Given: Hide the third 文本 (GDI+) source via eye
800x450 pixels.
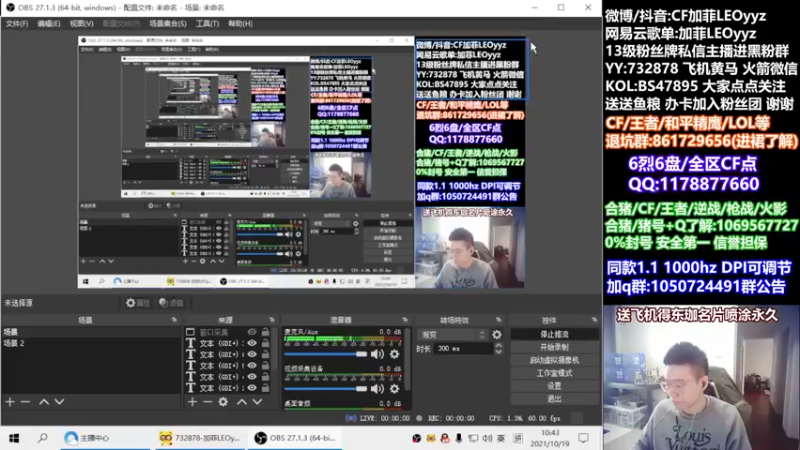Looking at the screenshot, I should [252, 365].
